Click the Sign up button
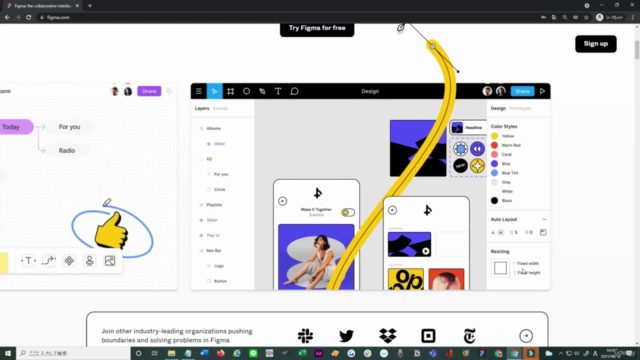The width and height of the screenshot is (640, 360). click(x=596, y=44)
